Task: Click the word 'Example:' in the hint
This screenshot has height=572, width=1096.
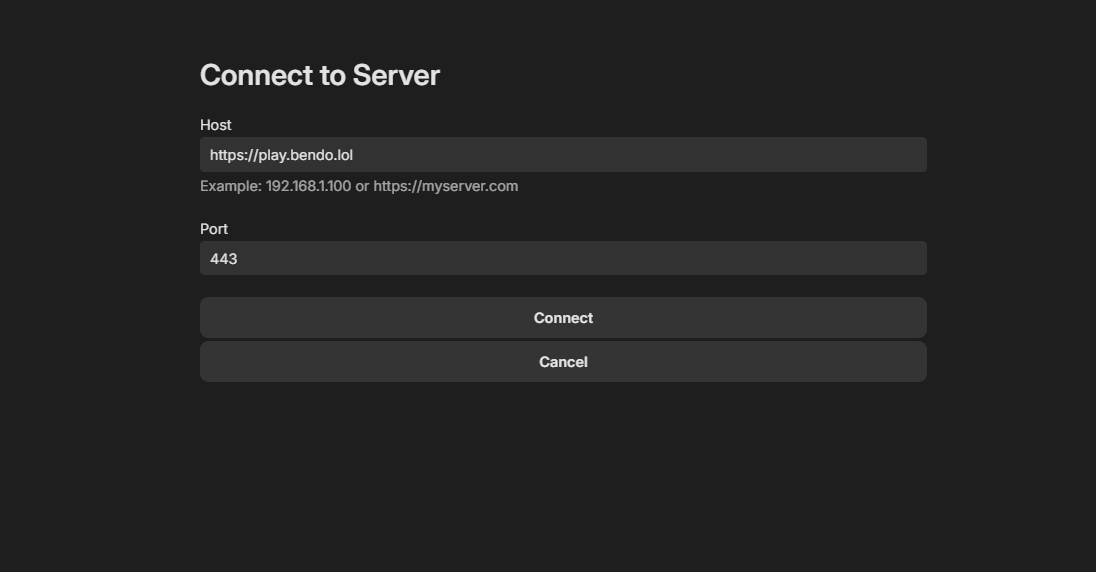Action: coord(230,186)
